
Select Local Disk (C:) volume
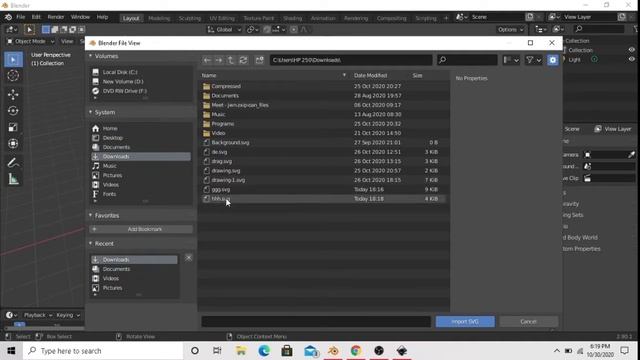click(141, 72)
